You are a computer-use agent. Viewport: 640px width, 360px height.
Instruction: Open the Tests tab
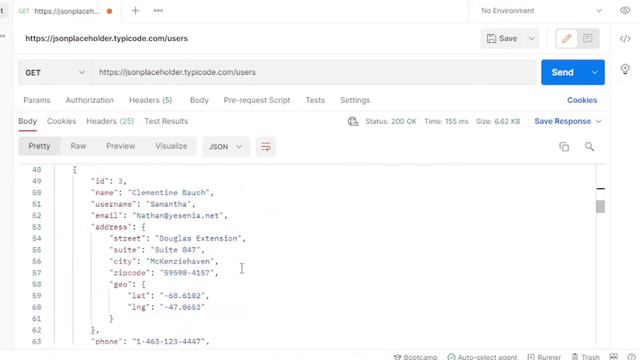coord(315,100)
